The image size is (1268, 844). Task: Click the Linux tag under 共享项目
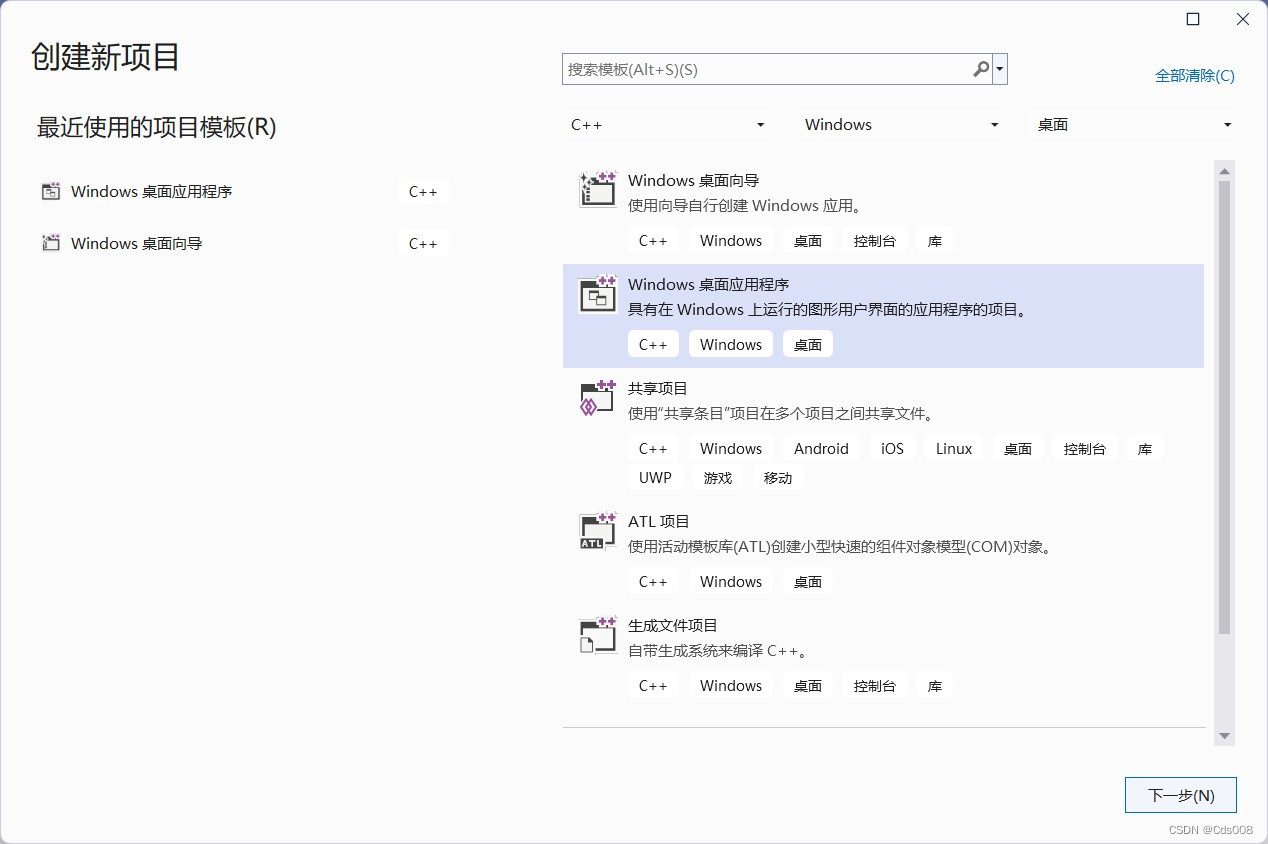(953, 448)
